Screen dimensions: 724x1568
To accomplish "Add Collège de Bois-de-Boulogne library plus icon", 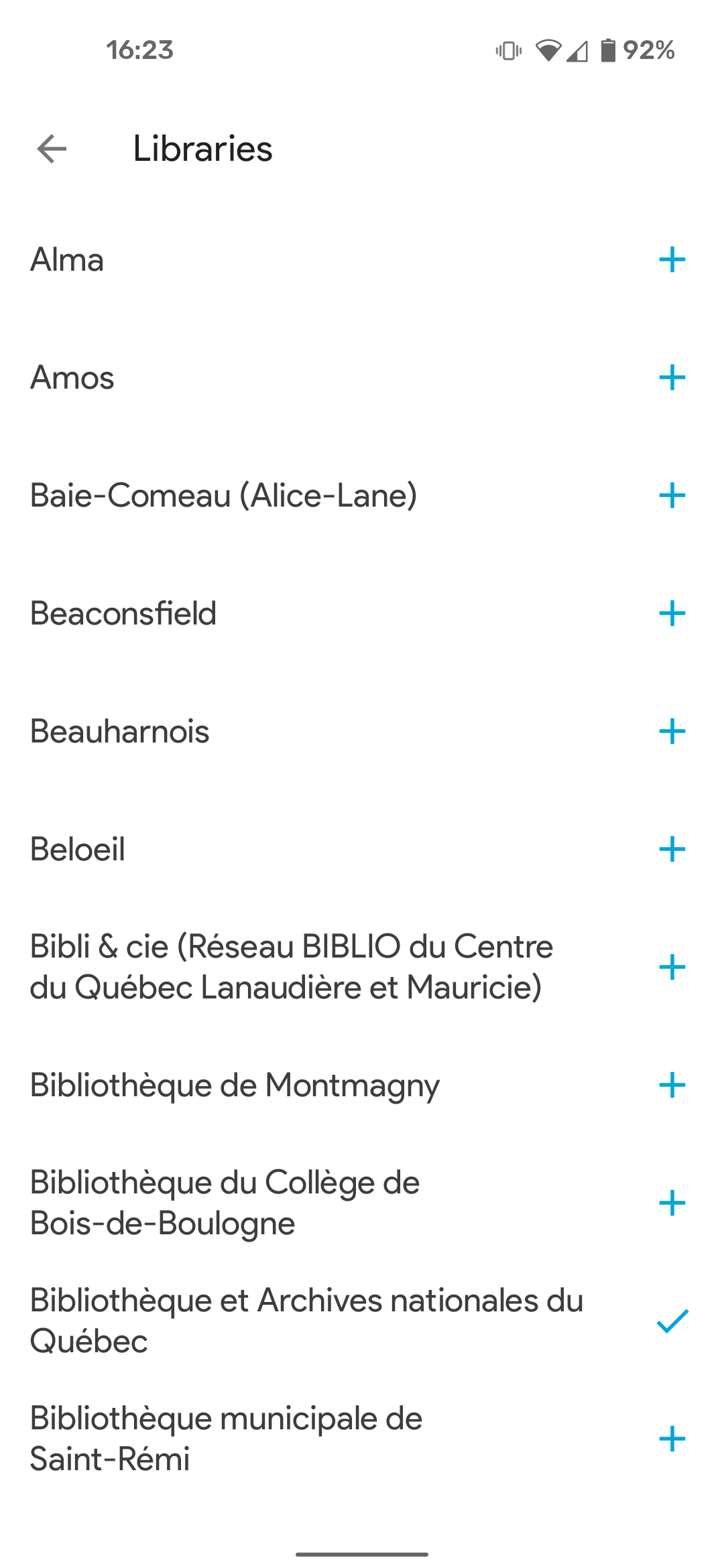I will click(x=672, y=1203).
